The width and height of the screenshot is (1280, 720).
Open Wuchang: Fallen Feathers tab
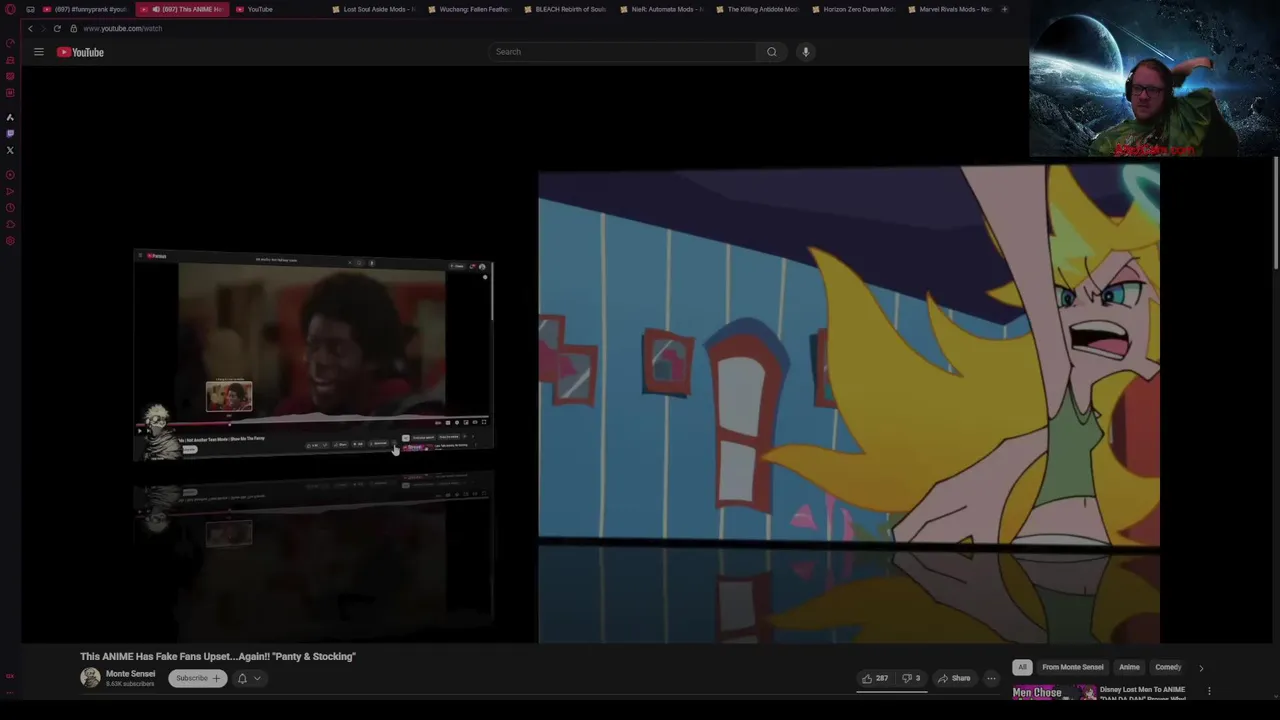click(471, 9)
